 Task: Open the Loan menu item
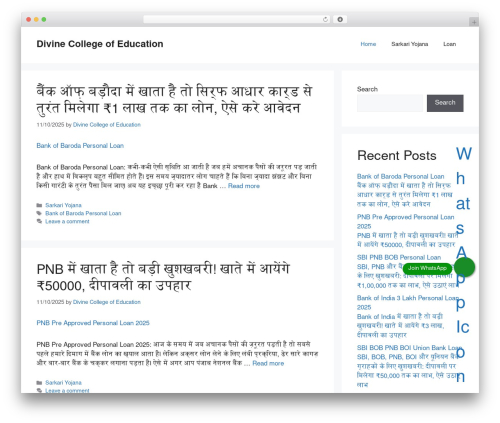(x=449, y=44)
